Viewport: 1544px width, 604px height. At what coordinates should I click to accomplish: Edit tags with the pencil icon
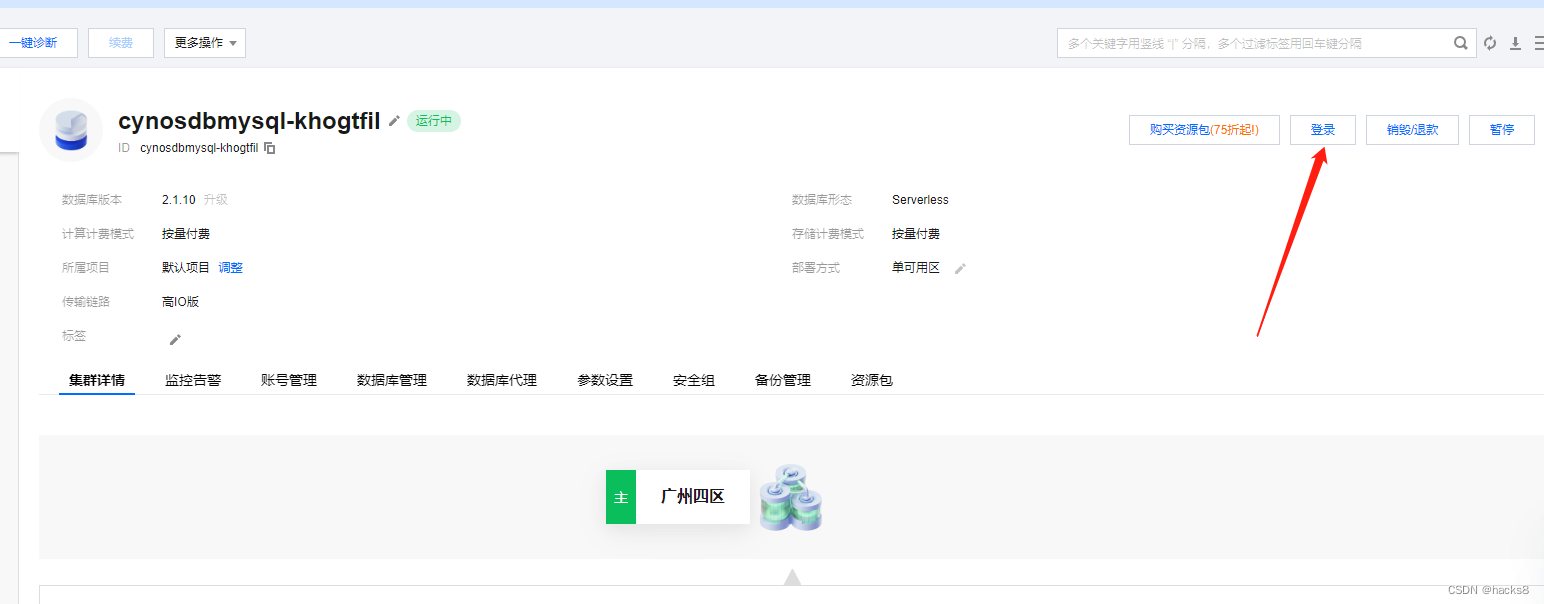point(175,339)
